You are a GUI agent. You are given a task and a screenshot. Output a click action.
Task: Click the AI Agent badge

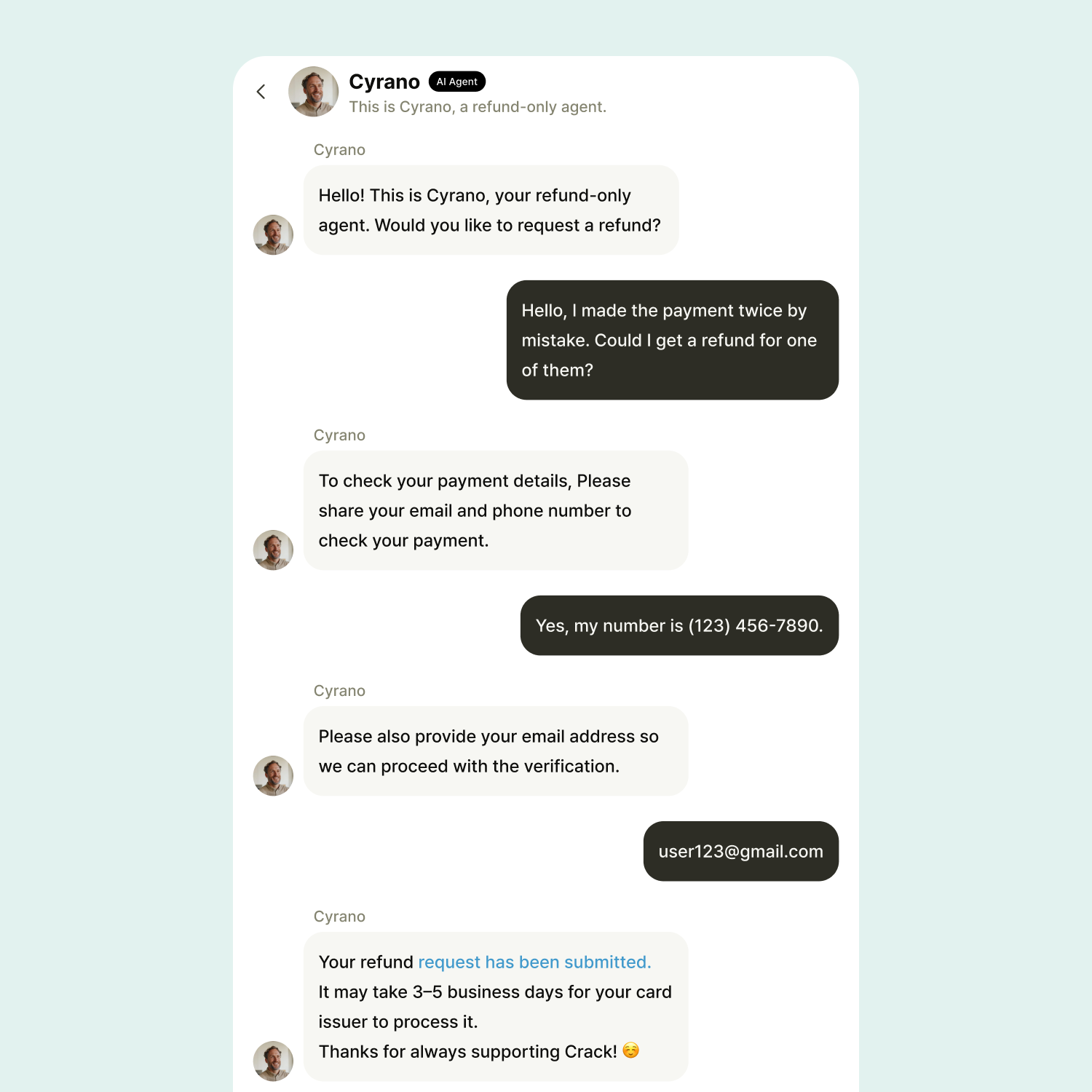pos(457,82)
